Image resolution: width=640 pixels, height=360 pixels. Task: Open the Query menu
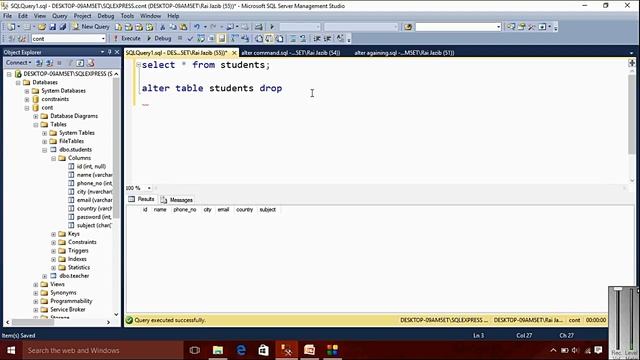[x=59, y=16]
